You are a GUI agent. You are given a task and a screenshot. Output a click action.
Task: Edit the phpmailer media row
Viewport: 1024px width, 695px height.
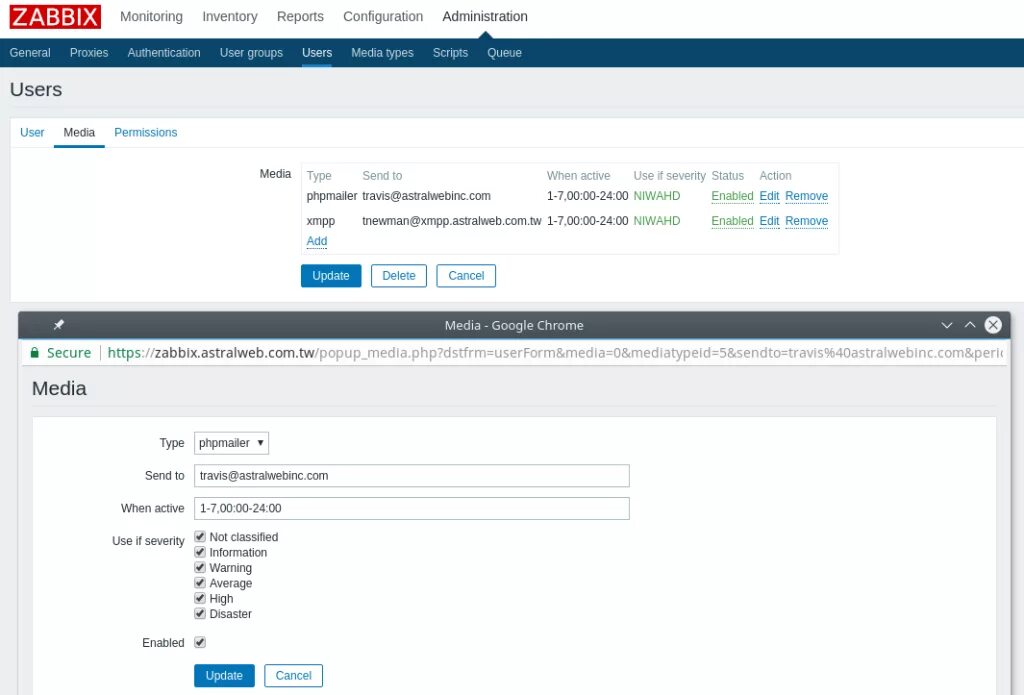pos(769,196)
